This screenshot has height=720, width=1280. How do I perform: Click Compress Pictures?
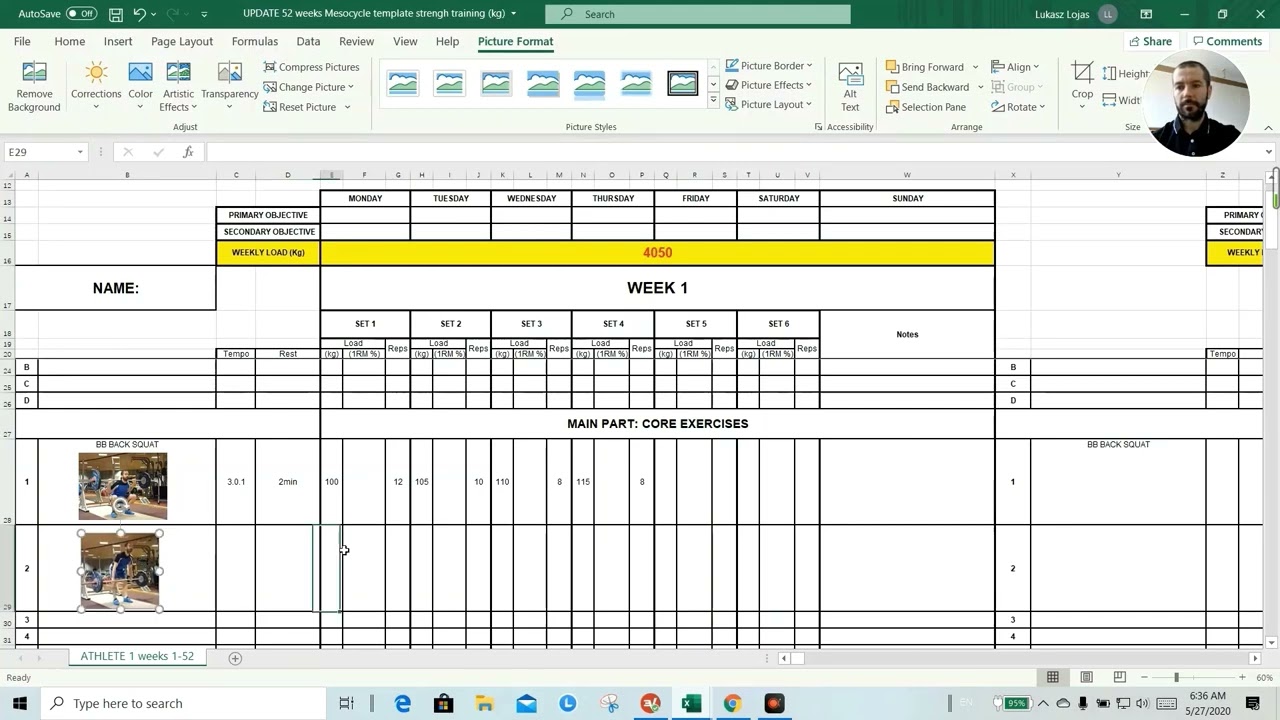(311, 67)
